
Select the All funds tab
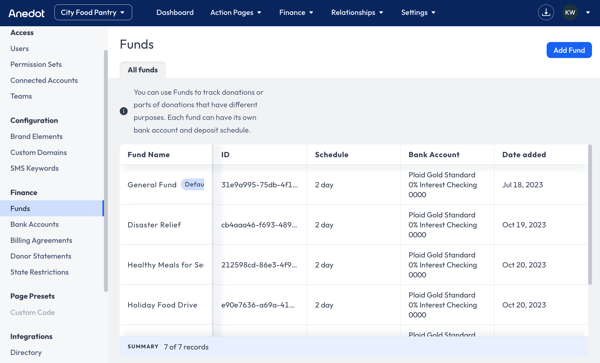click(143, 70)
